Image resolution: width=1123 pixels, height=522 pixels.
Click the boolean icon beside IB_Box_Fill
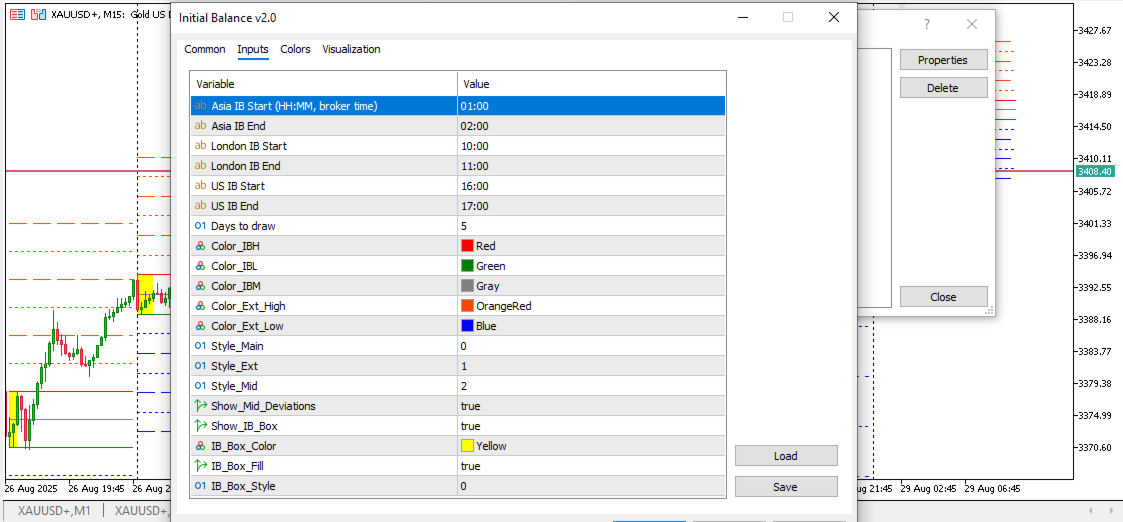[x=200, y=466]
